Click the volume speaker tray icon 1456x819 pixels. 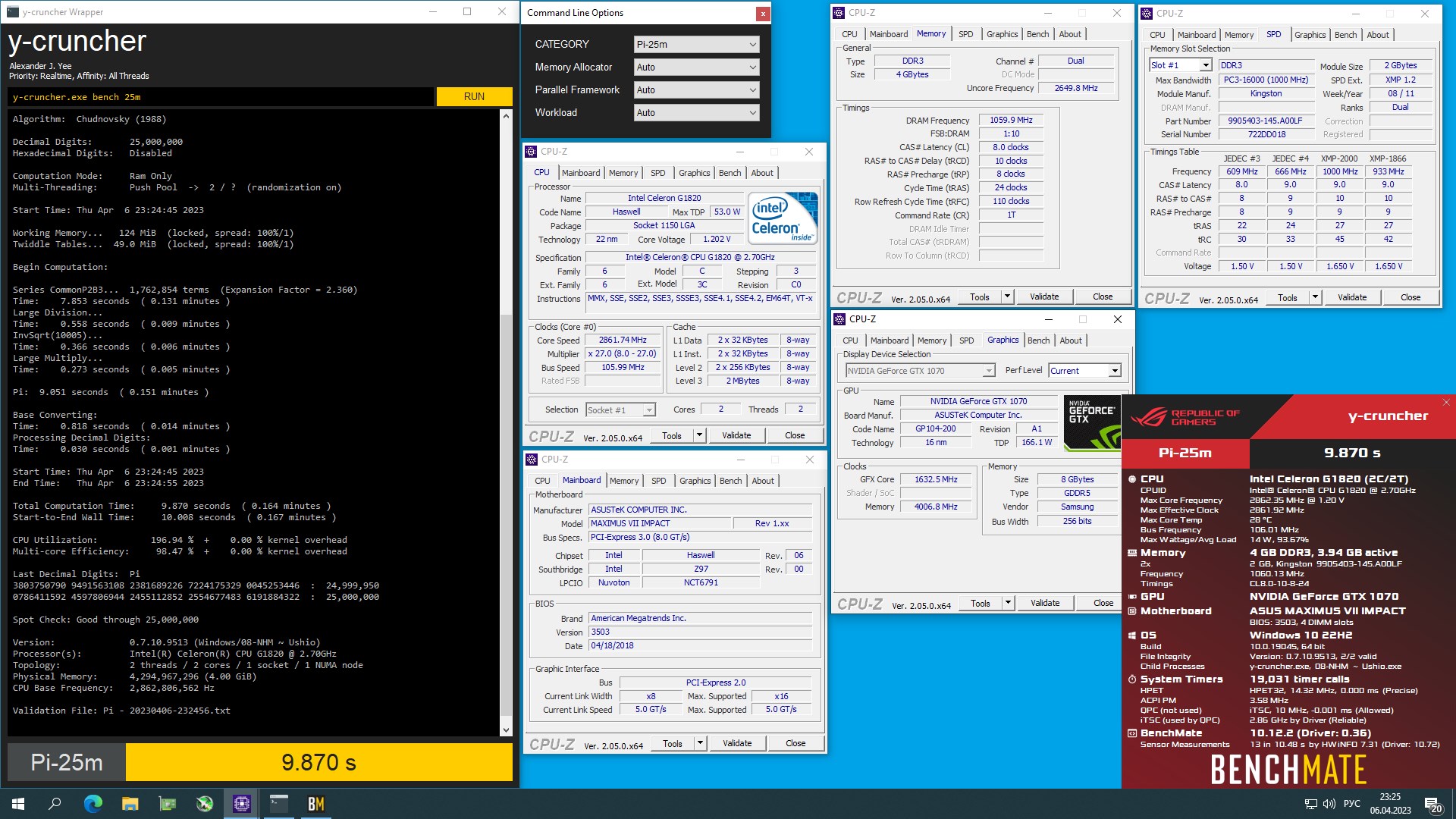click(1329, 804)
